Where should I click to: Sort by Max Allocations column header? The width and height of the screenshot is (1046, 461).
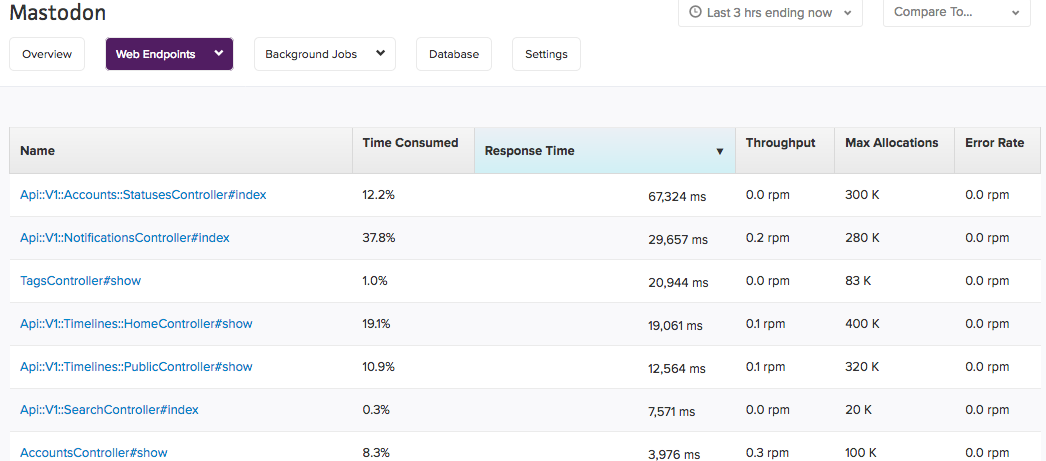pos(895,151)
